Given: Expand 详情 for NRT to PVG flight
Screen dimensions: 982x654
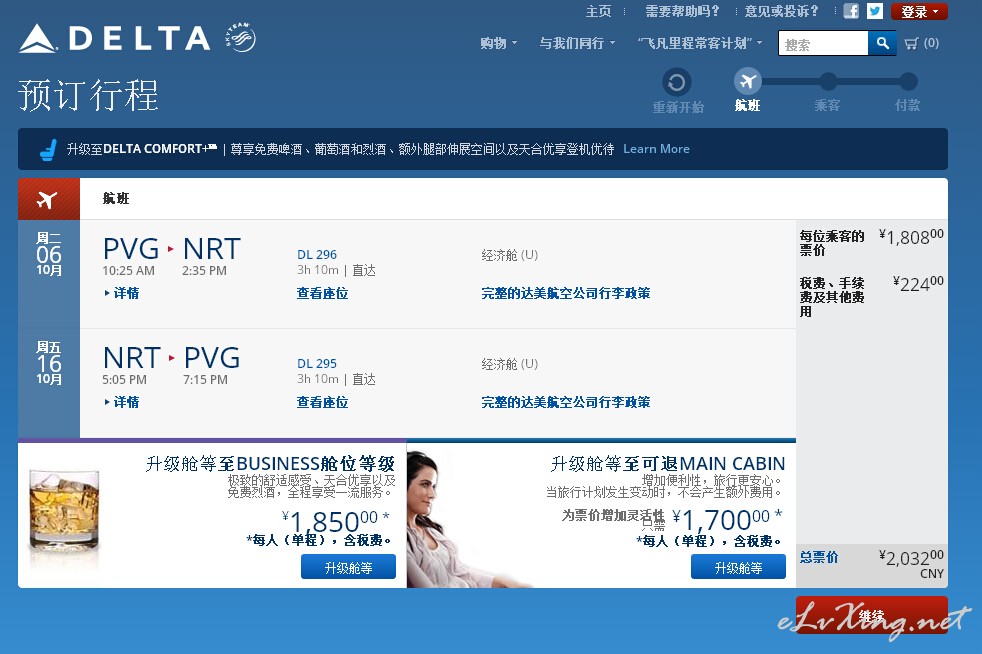Looking at the screenshot, I should 123,402.
